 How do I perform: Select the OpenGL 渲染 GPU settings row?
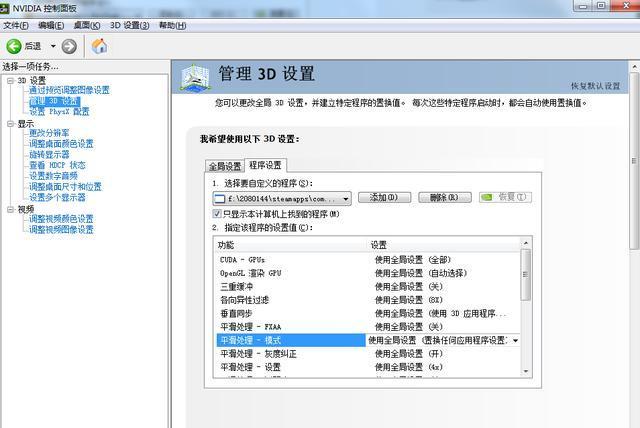(x=368, y=273)
